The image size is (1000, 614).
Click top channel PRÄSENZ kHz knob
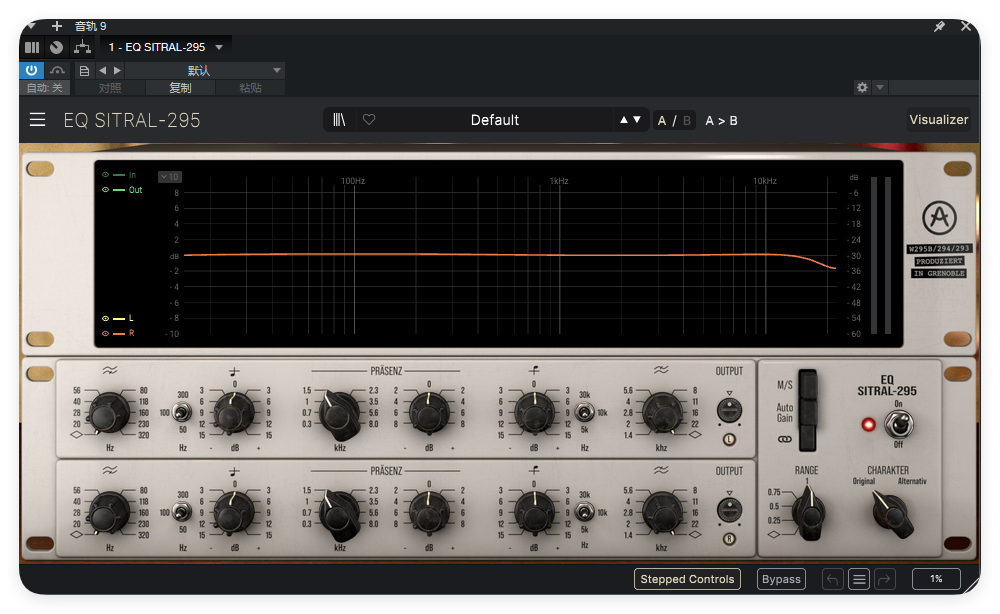tap(339, 414)
